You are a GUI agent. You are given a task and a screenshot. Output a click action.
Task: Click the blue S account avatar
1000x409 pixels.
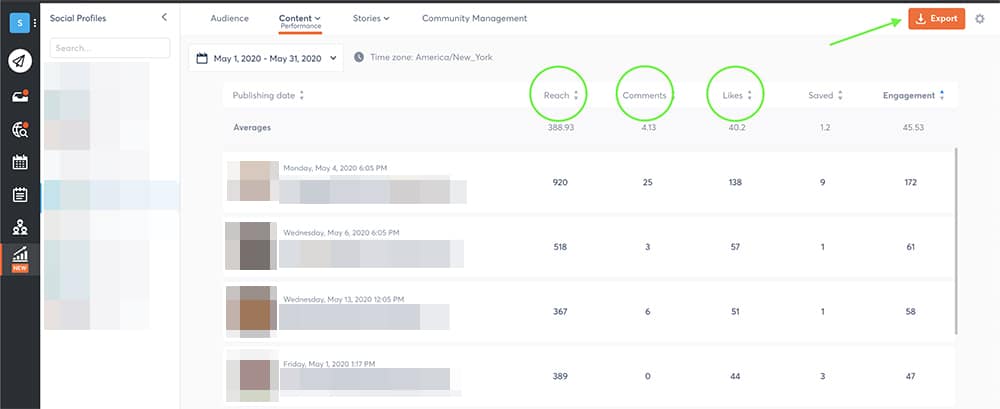[19, 23]
